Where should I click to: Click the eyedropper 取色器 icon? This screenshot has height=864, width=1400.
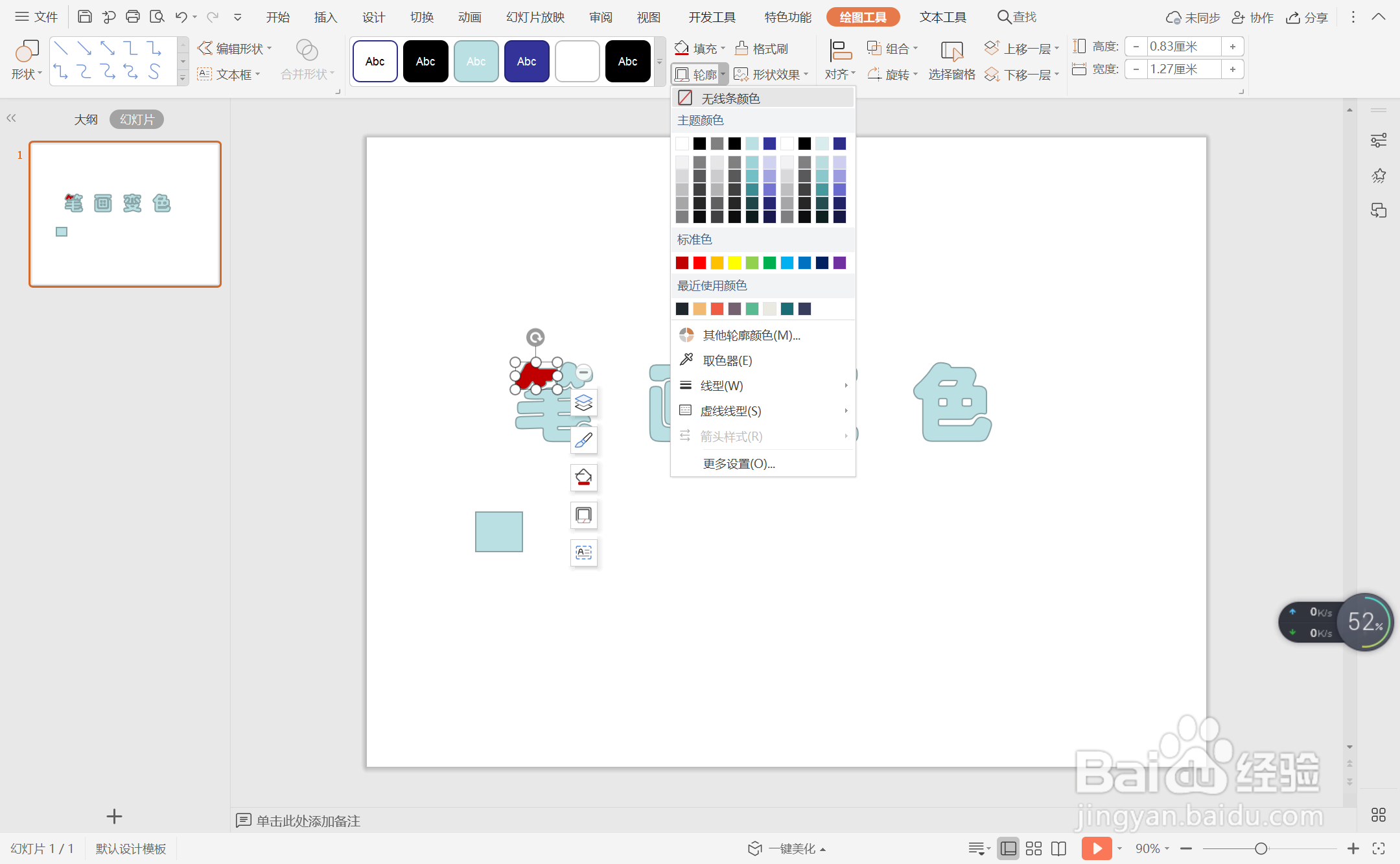click(x=686, y=360)
